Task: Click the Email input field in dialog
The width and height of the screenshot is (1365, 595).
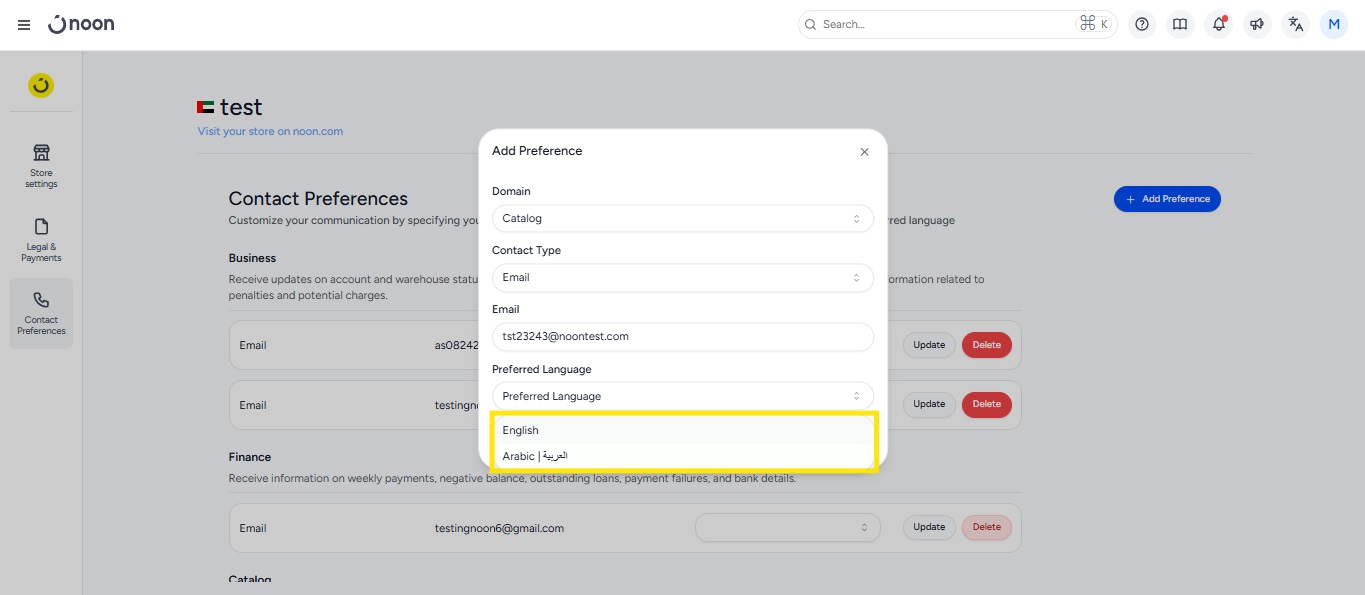Action: tap(682, 336)
